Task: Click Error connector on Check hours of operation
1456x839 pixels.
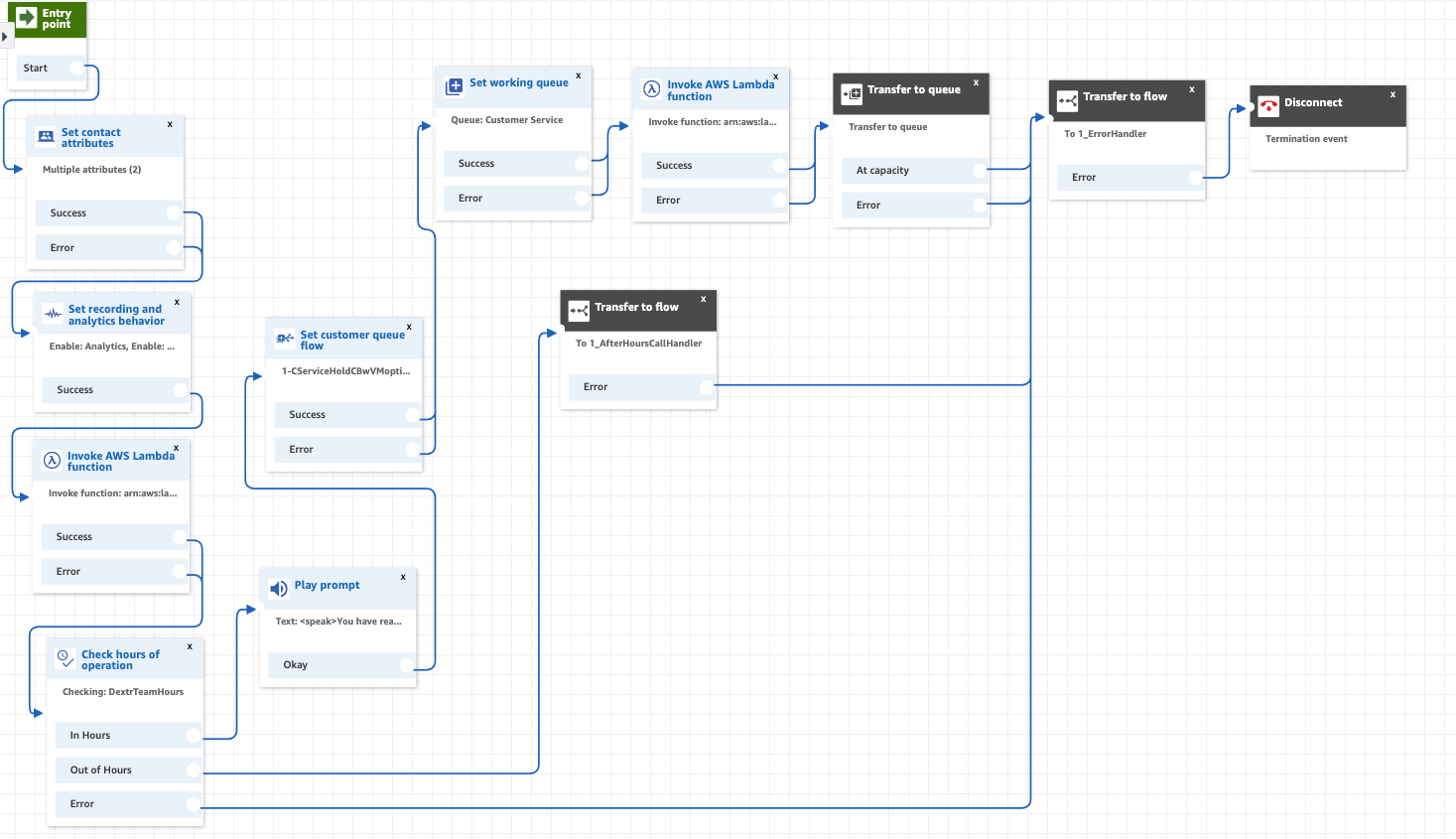Action: point(194,804)
